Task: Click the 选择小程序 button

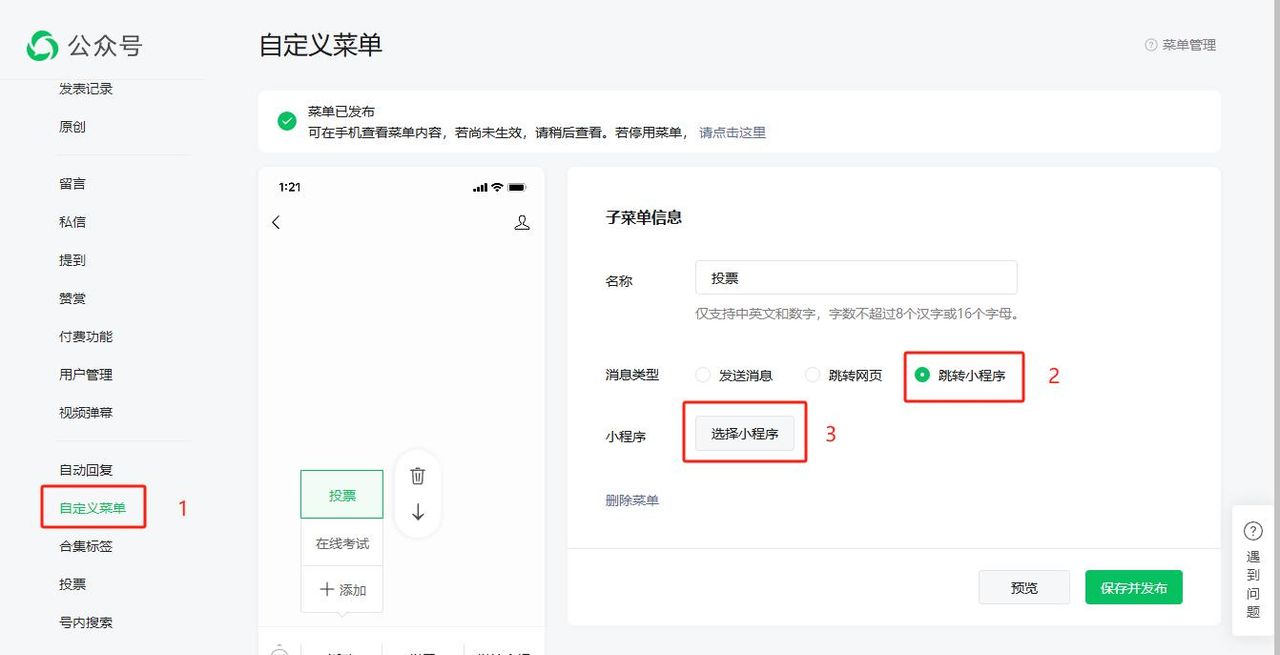Action: coord(744,432)
